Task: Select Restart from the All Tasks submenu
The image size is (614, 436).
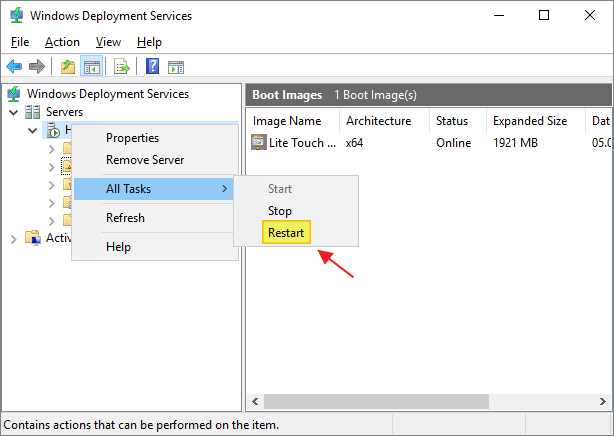Action: (x=286, y=233)
